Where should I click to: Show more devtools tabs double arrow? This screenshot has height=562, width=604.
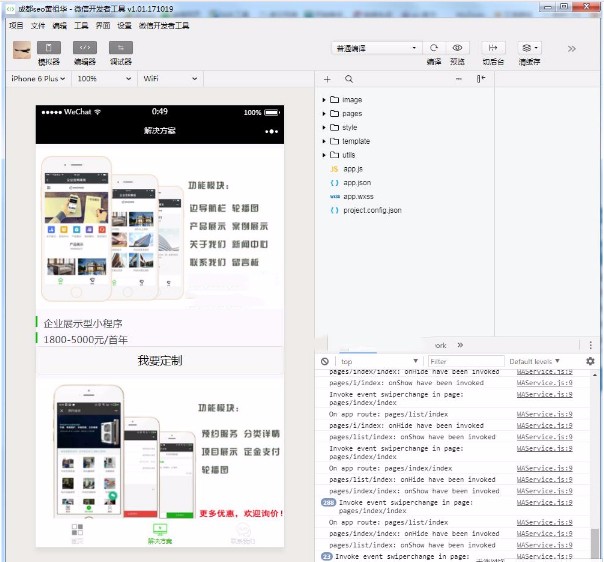coord(460,345)
